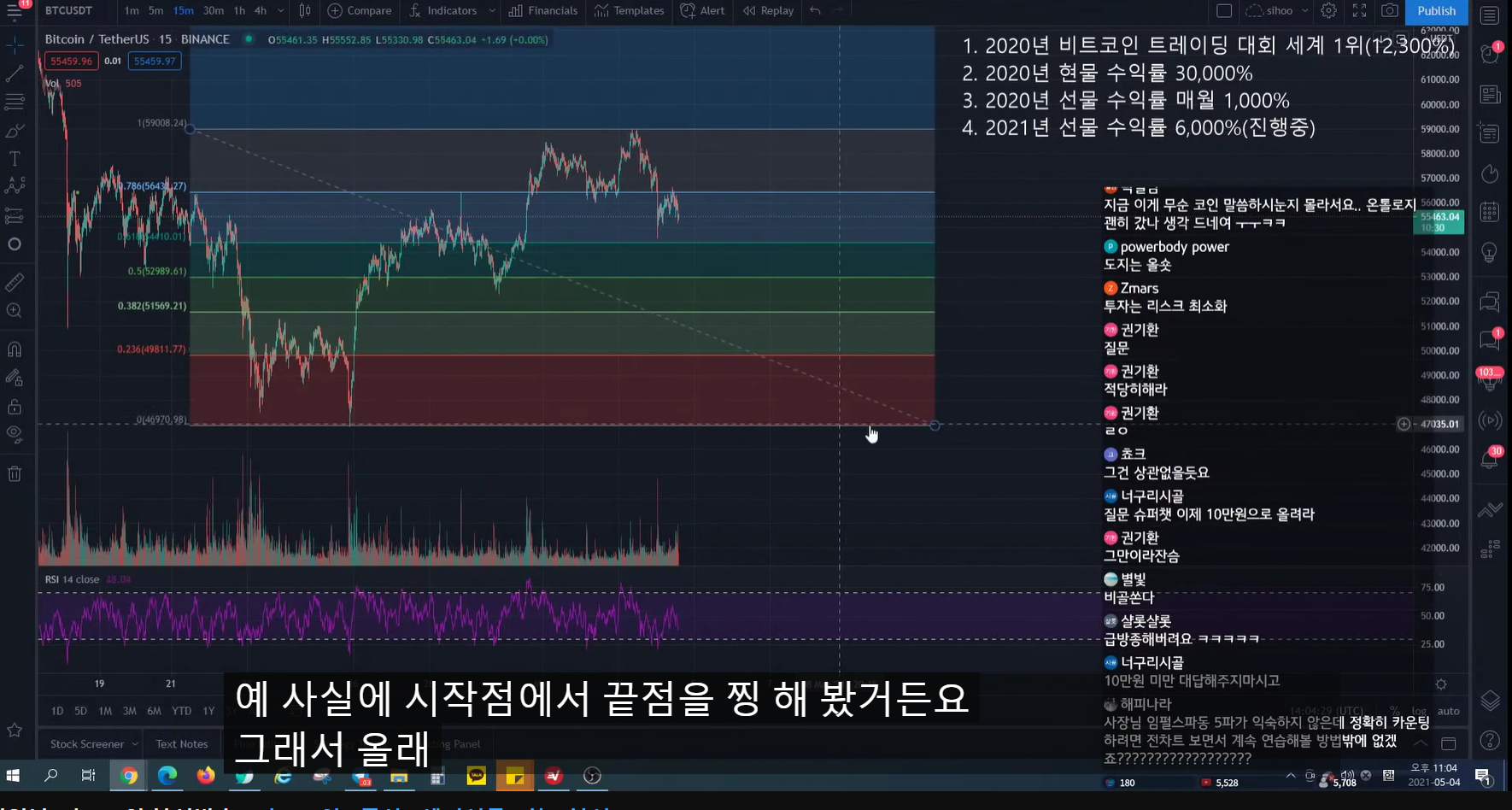This screenshot has height=810, width=1512.
Task: Select the brush drawing tool
Action: coord(15,130)
